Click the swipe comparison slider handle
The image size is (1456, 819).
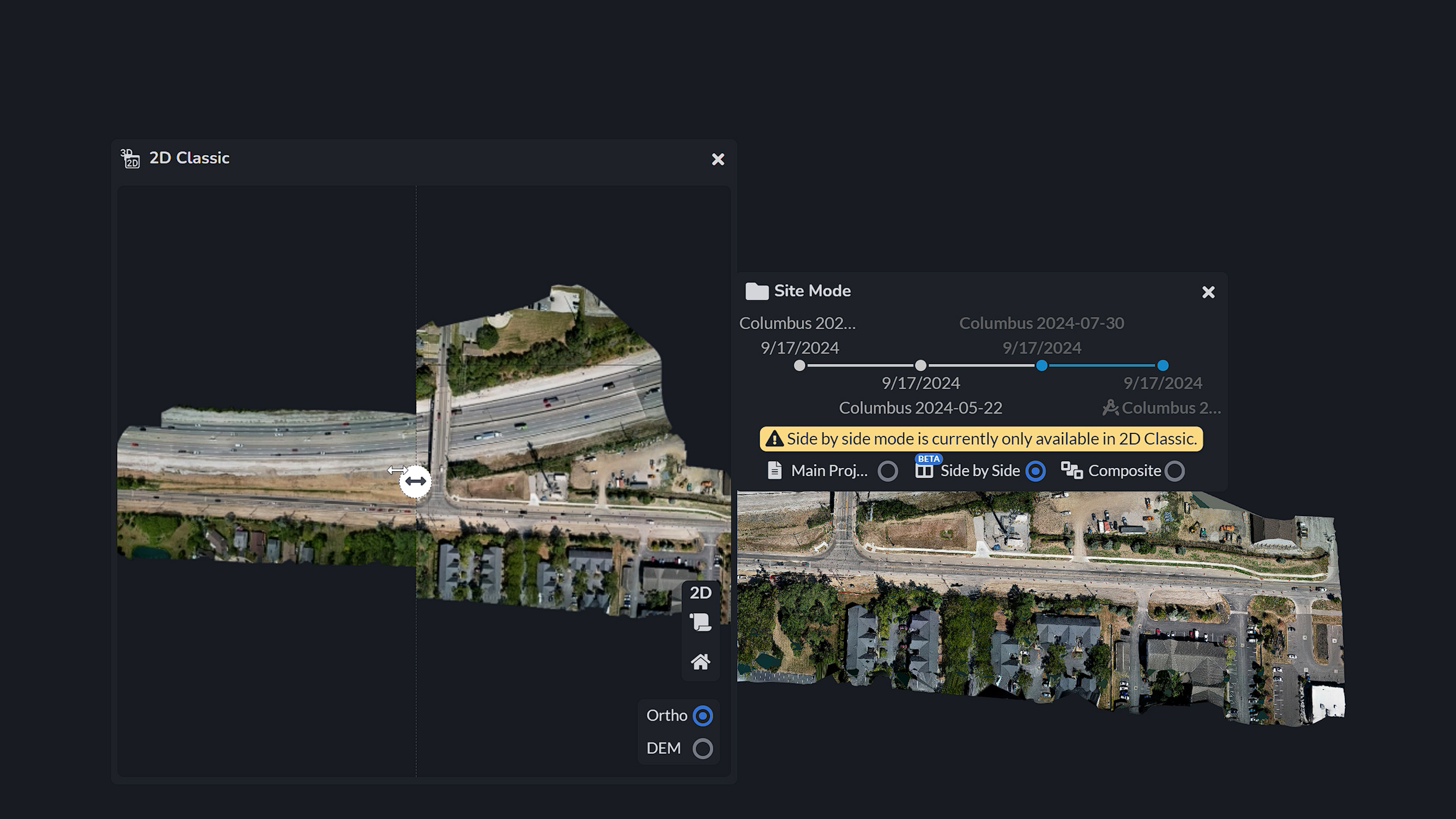[416, 482]
